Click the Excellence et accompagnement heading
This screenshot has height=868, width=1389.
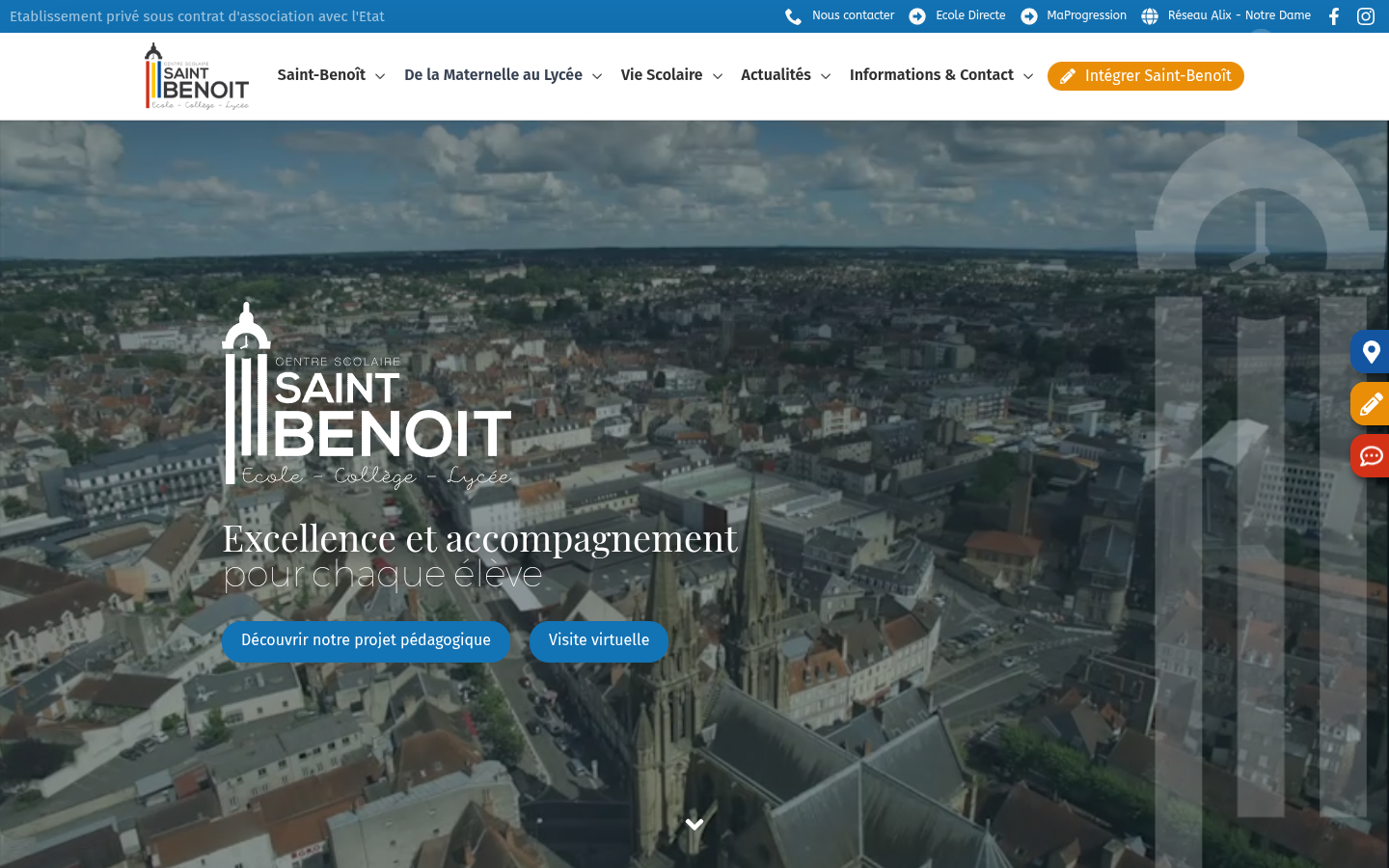(479, 538)
